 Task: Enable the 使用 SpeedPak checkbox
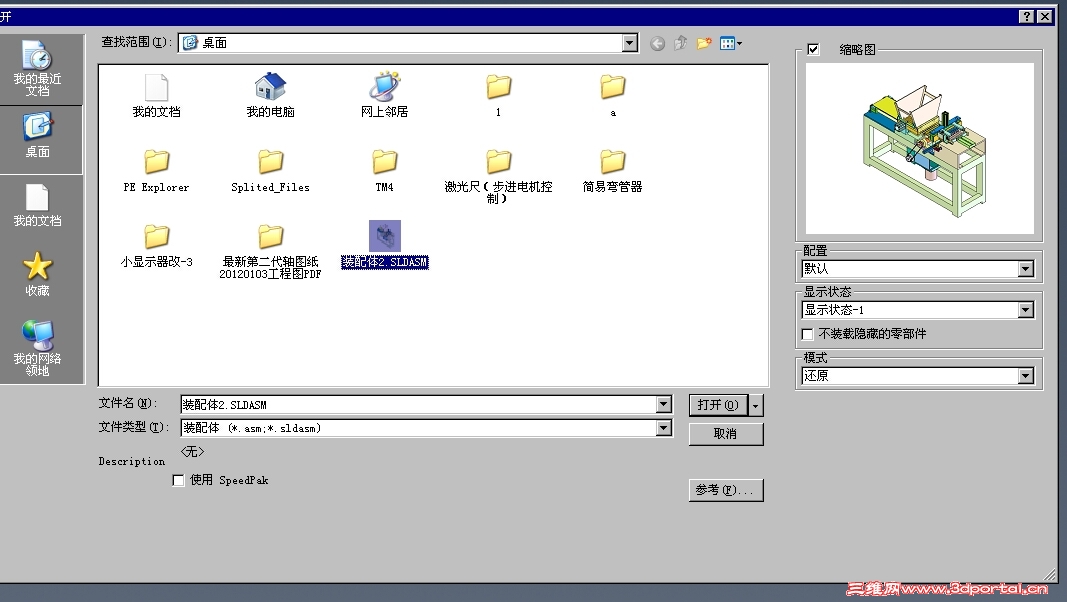[x=178, y=480]
